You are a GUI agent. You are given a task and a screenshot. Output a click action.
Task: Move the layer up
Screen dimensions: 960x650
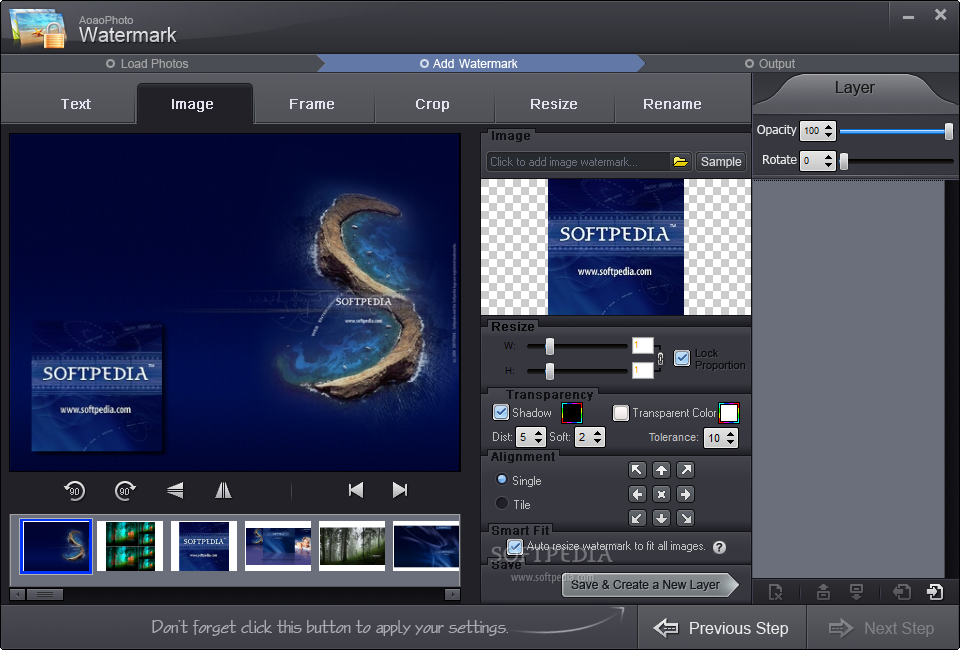[823, 592]
